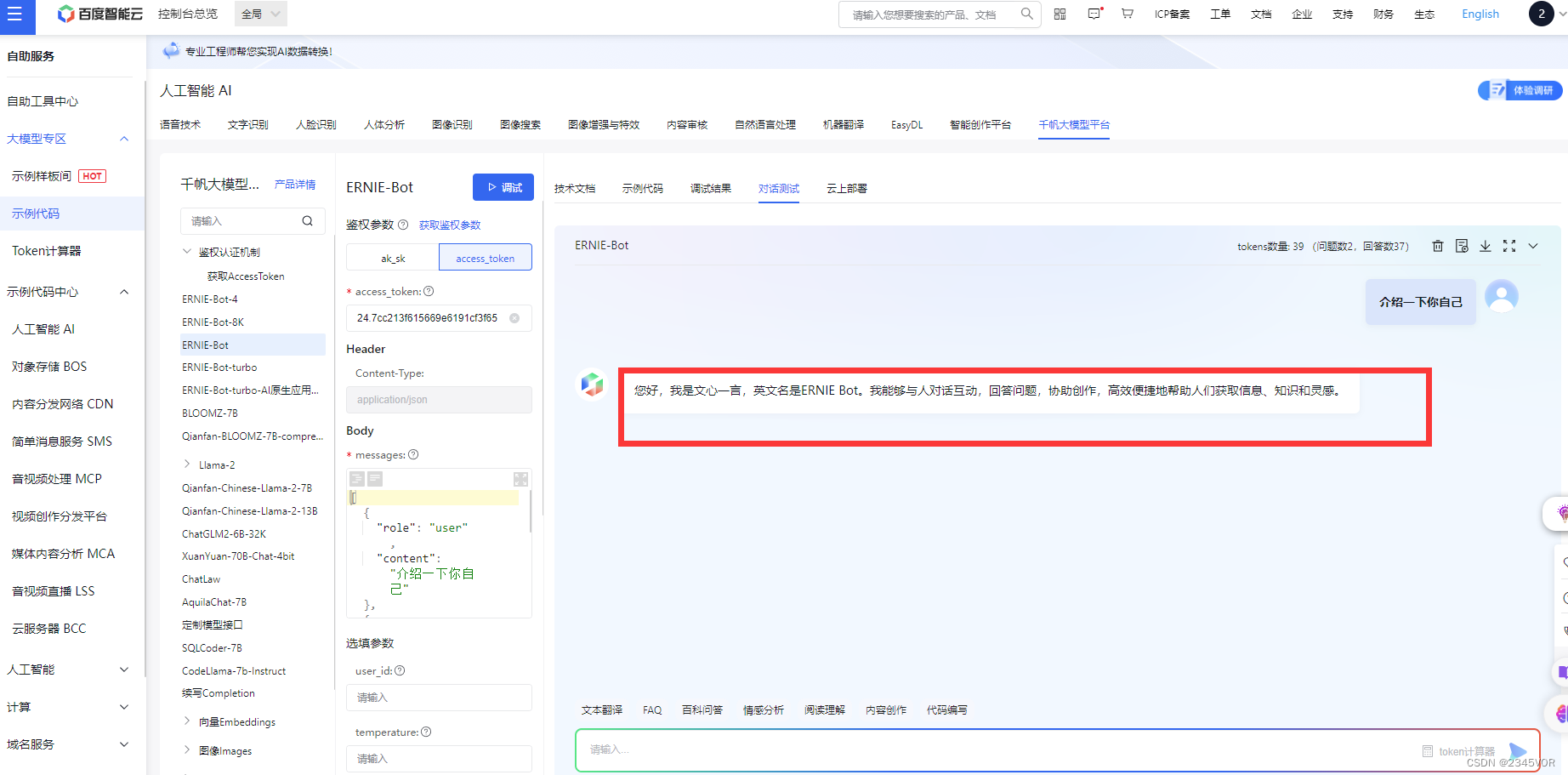
Task: Expand the 图像Images tree node
Action: (187, 750)
